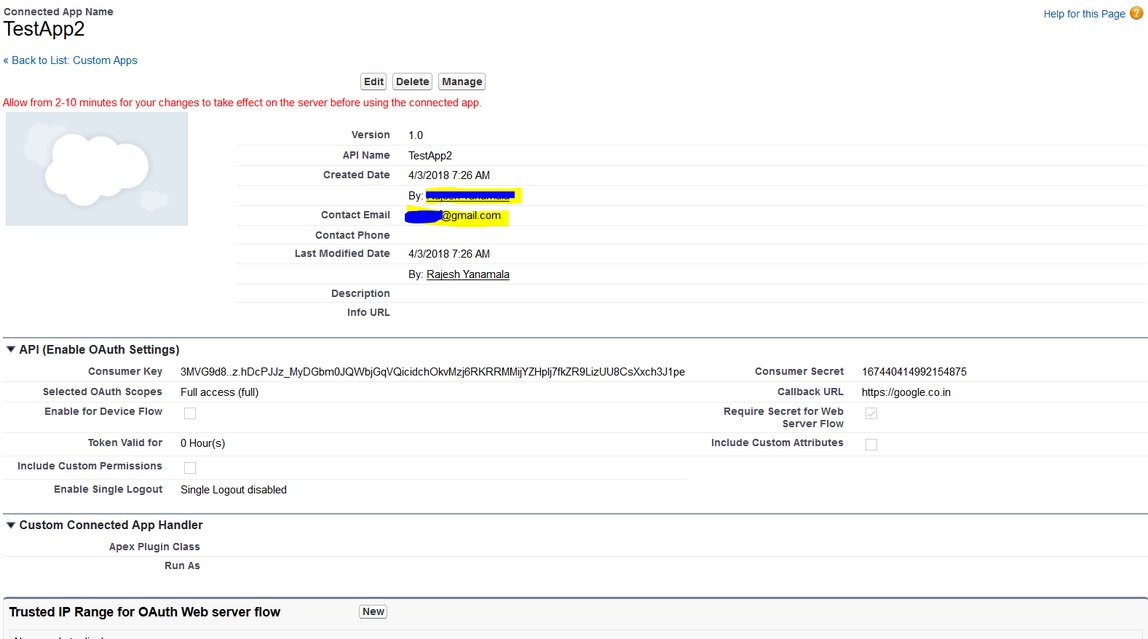The width and height of the screenshot is (1148, 639).
Task: Click the Edit button
Action: coord(373,81)
